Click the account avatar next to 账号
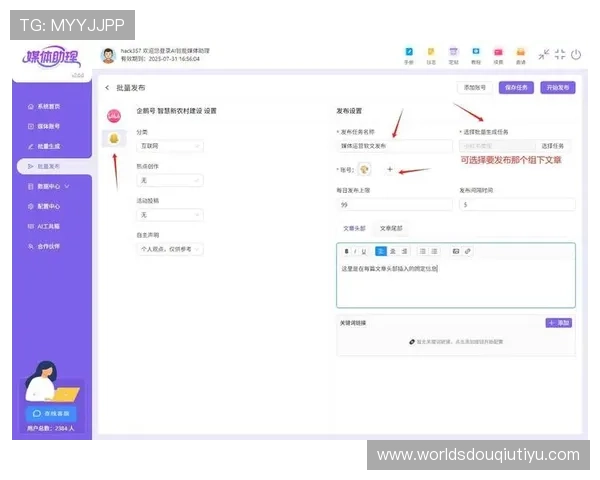The width and height of the screenshot is (600, 480). (x=364, y=169)
